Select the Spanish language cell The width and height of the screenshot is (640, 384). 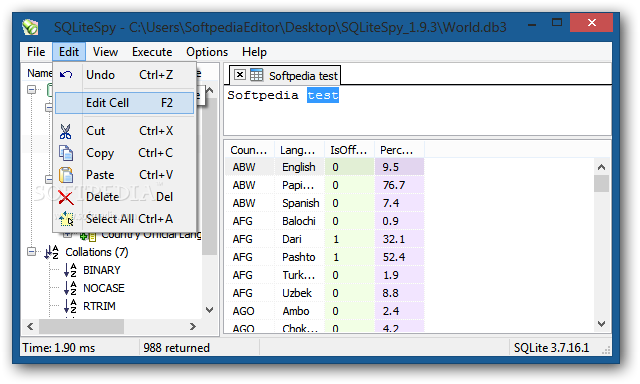point(301,203)
